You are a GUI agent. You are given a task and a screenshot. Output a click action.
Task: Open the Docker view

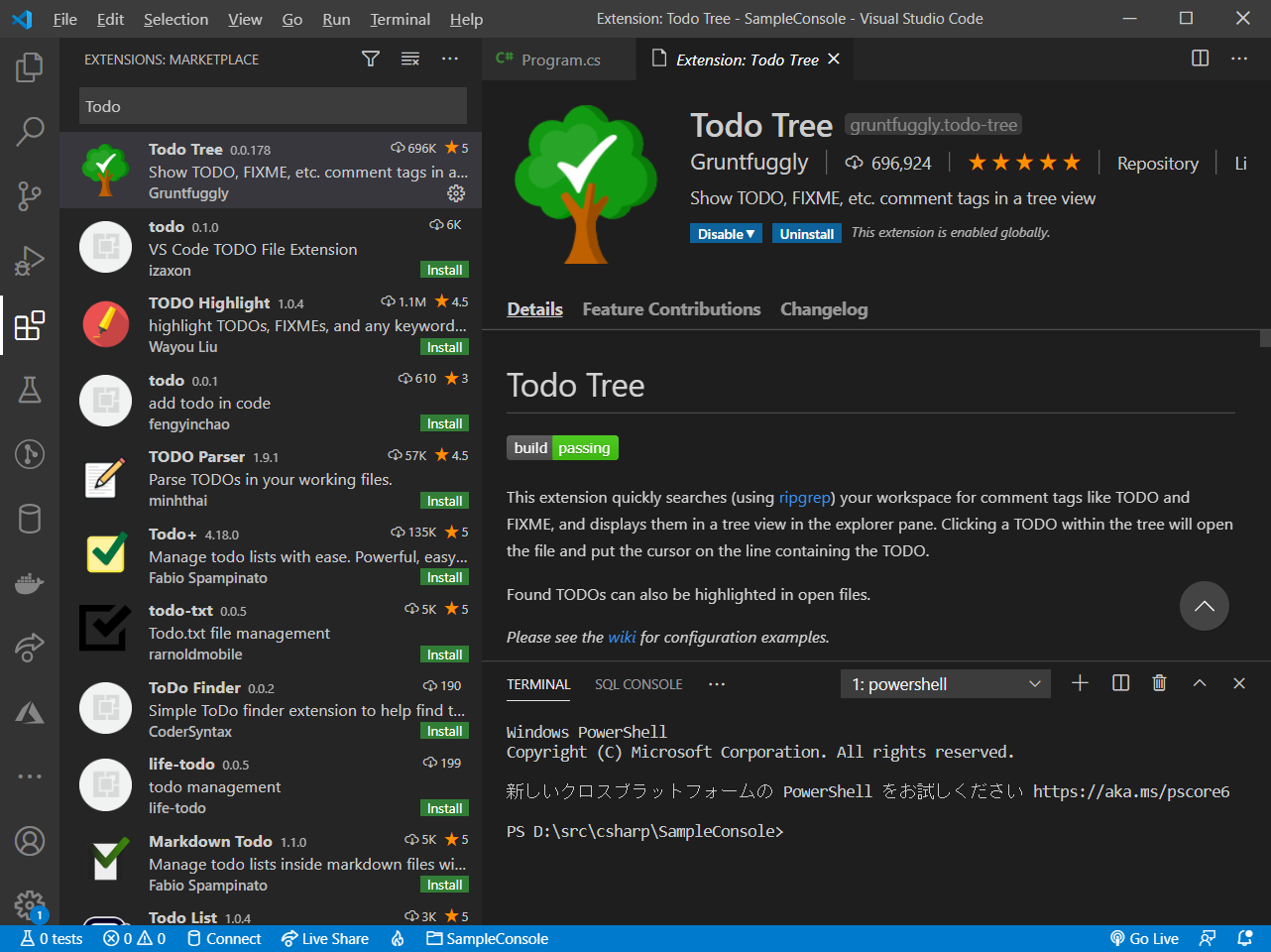(30, 583)
